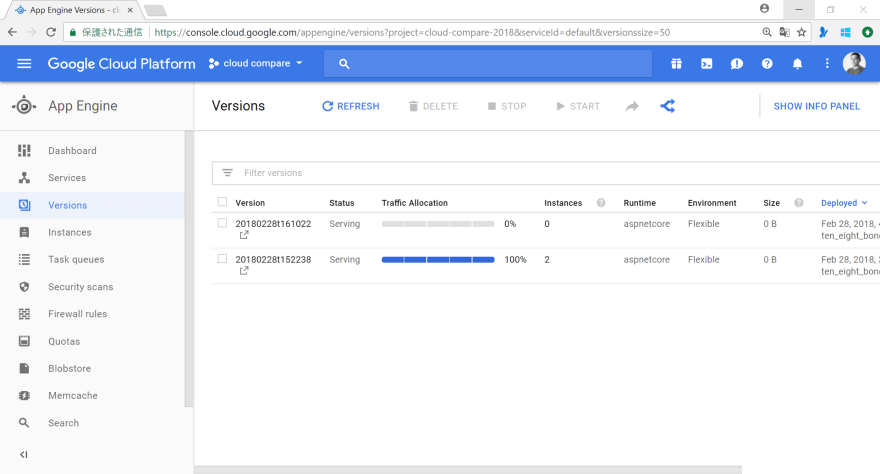
Task: Click the header search box
Action: coord(488,63)
